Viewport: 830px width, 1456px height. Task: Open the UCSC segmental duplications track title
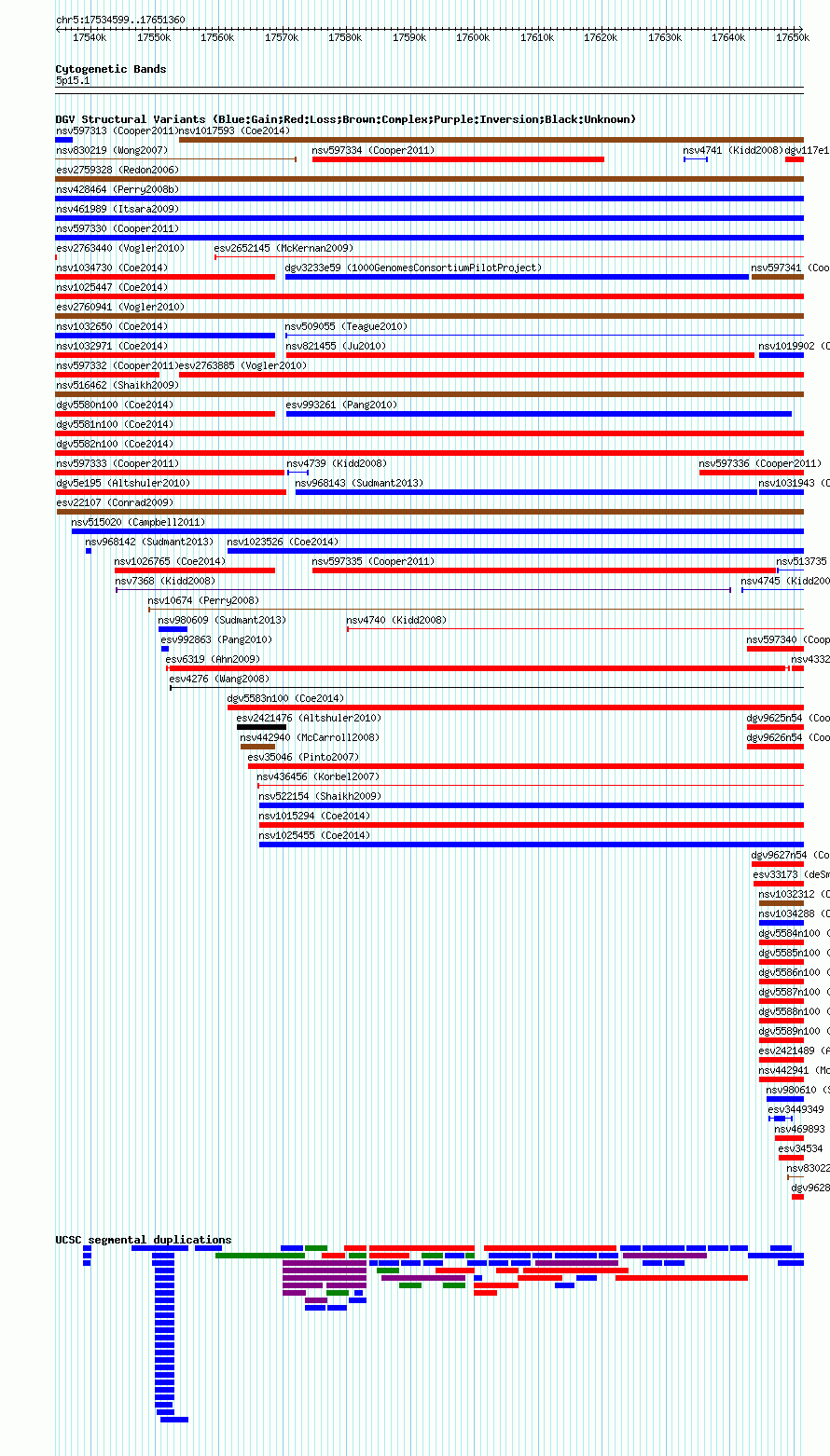click(x=144, y=1240)
